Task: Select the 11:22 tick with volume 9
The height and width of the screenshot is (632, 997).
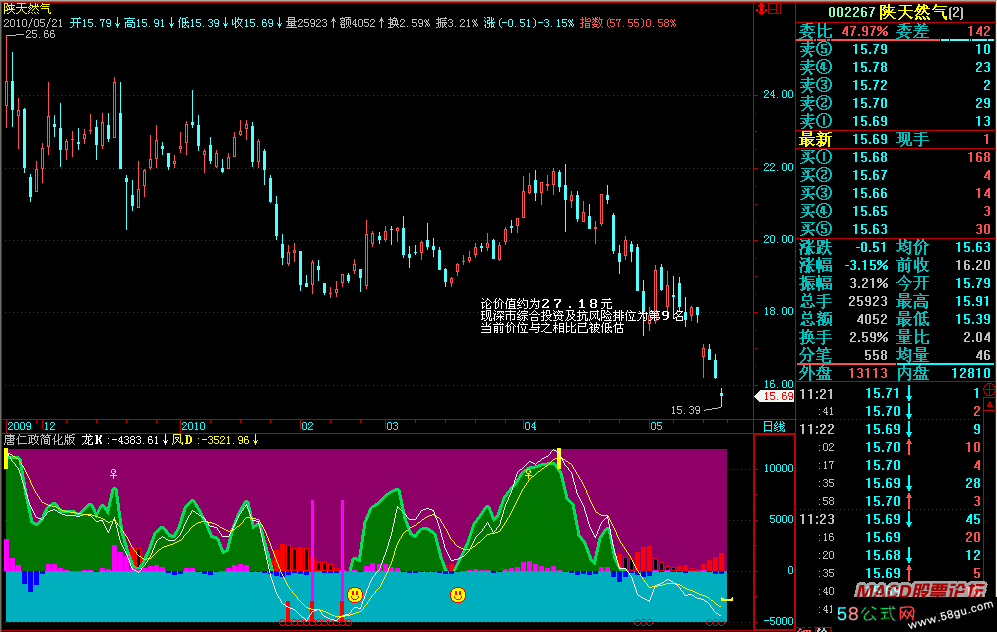Action: coord(890,429)
